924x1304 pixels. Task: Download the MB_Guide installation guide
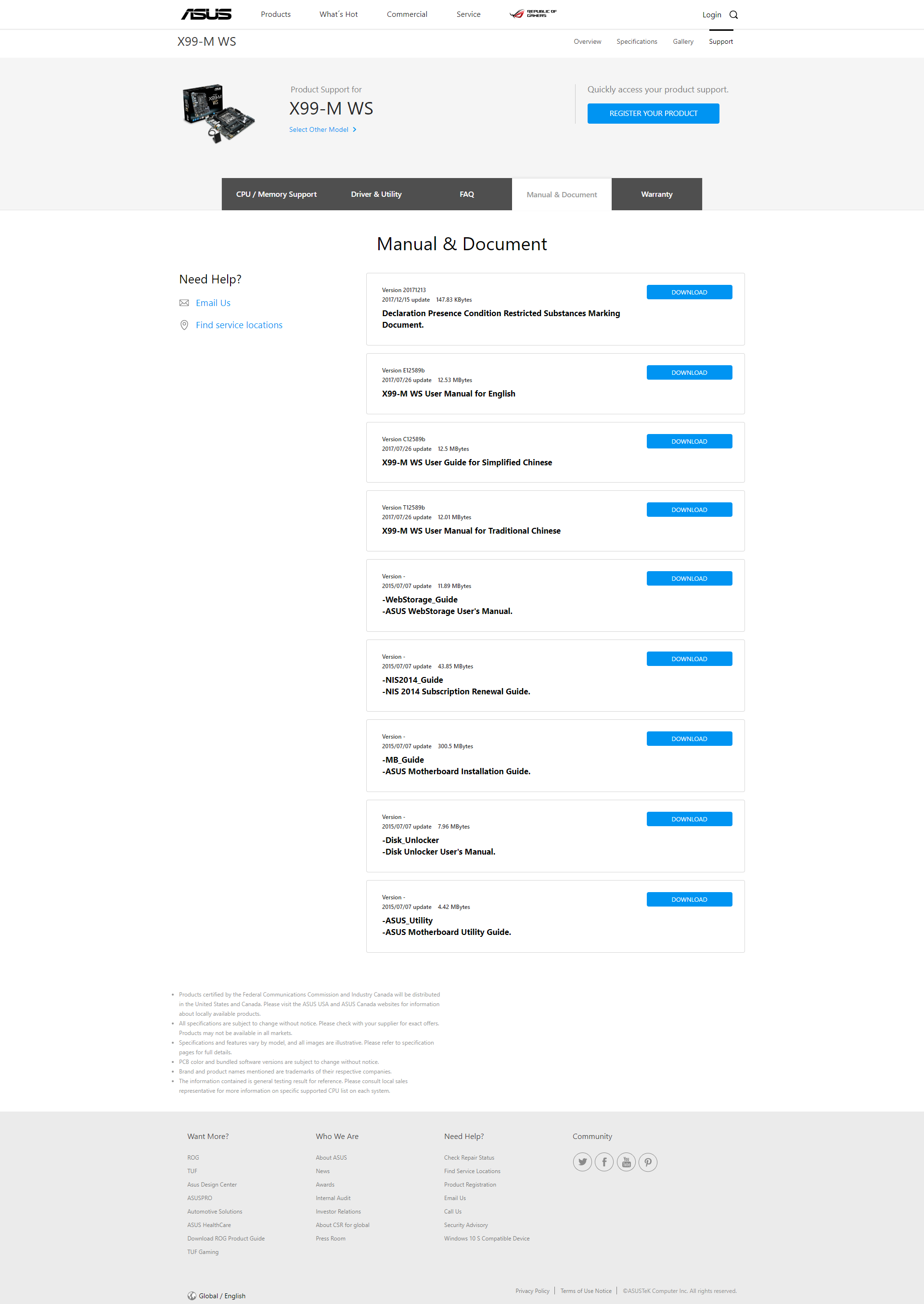coord(689,739)
